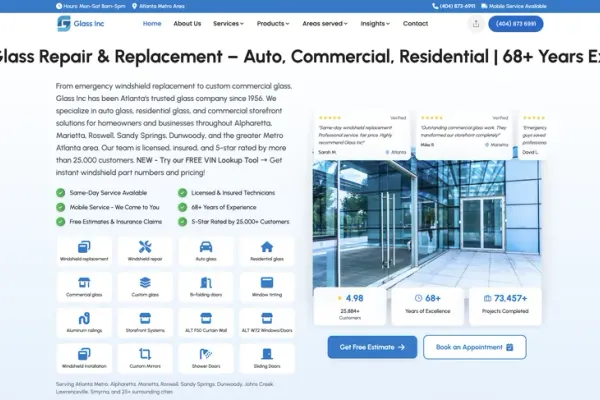The image size is (600, 400).
Task: Click Same-Day Service Available item
Action: (101, 193)
